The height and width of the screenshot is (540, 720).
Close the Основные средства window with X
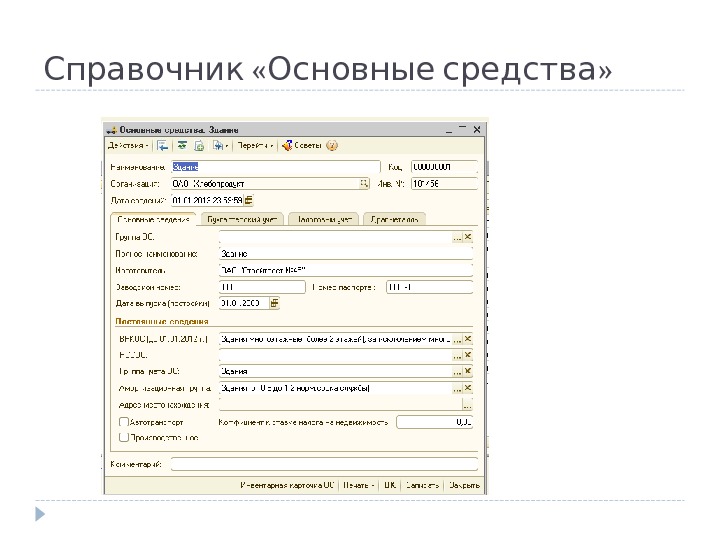pos(477,130)
